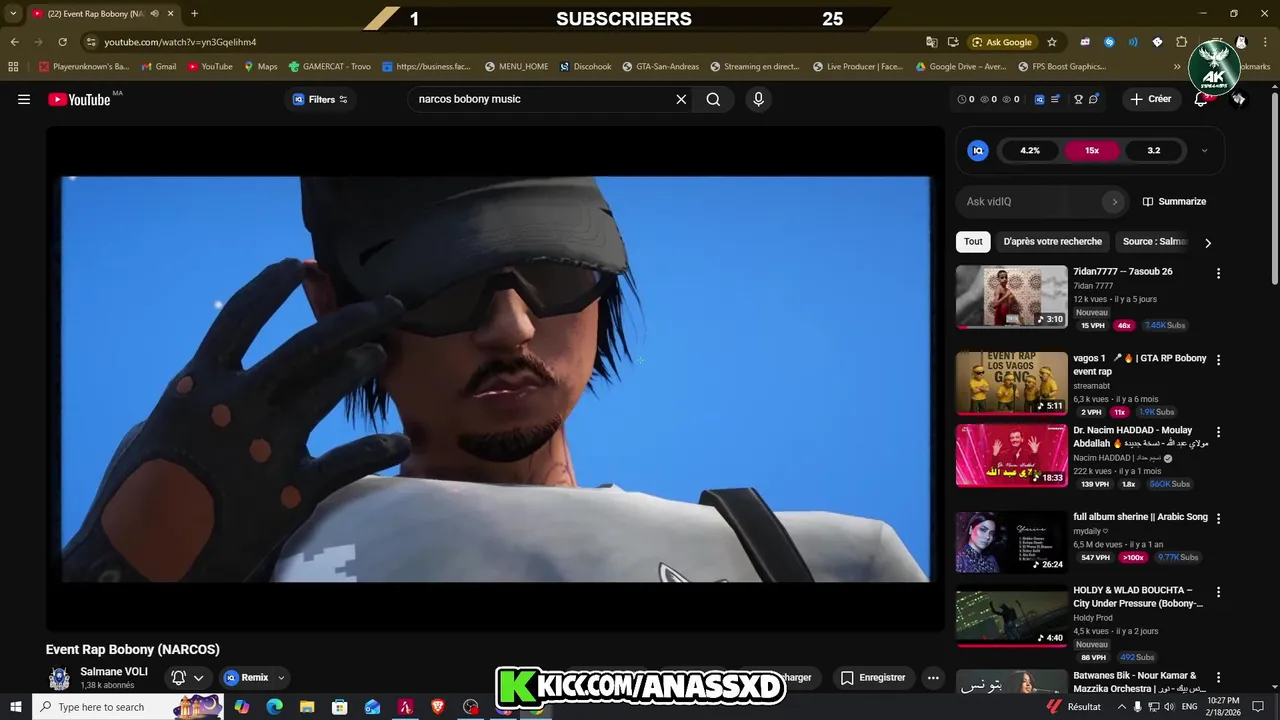Click the vidIQ IQ logo in header toolbar

(x=1040, y=99)
